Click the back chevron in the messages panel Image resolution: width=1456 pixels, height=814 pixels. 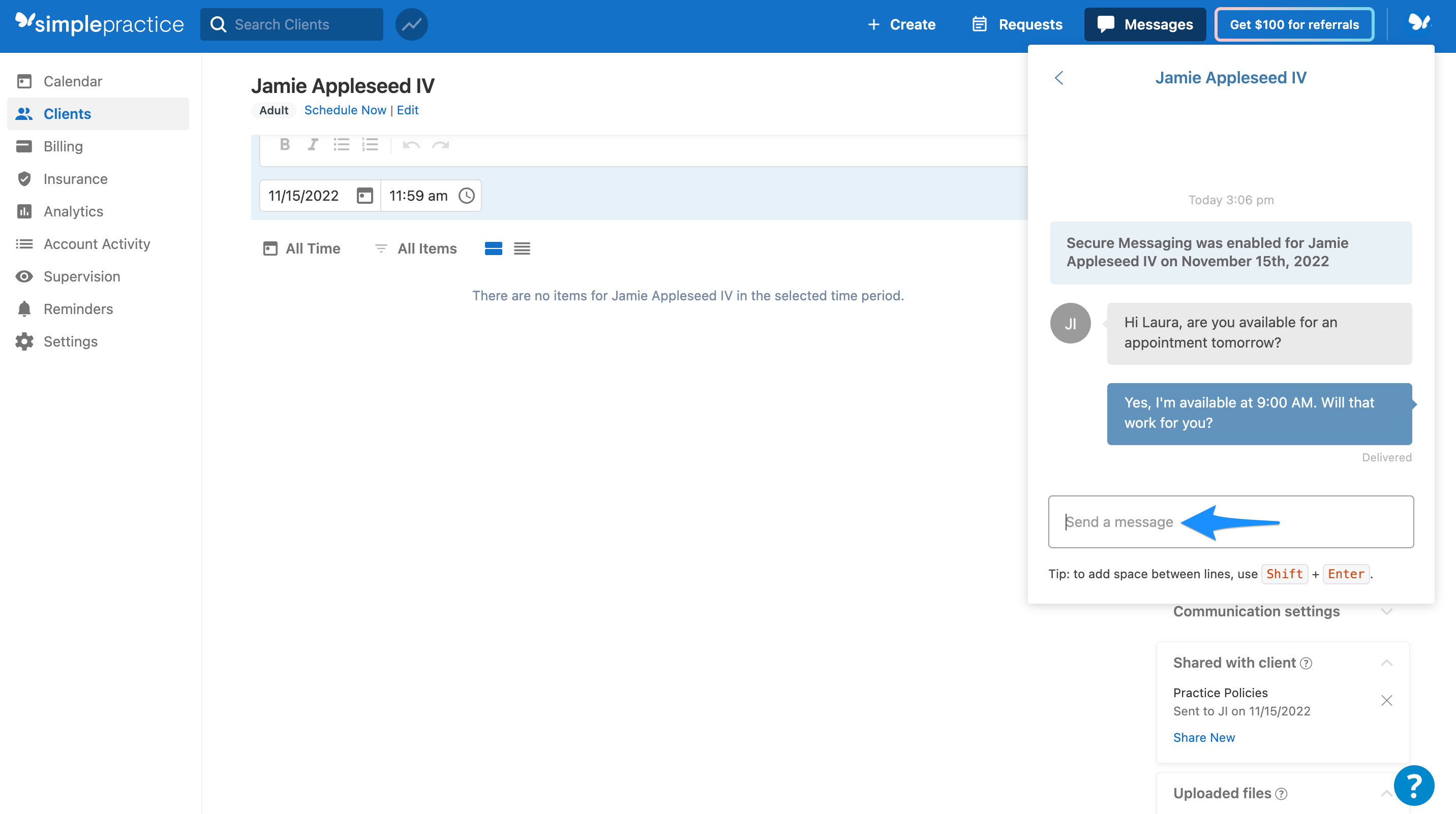pos(1059,78)
